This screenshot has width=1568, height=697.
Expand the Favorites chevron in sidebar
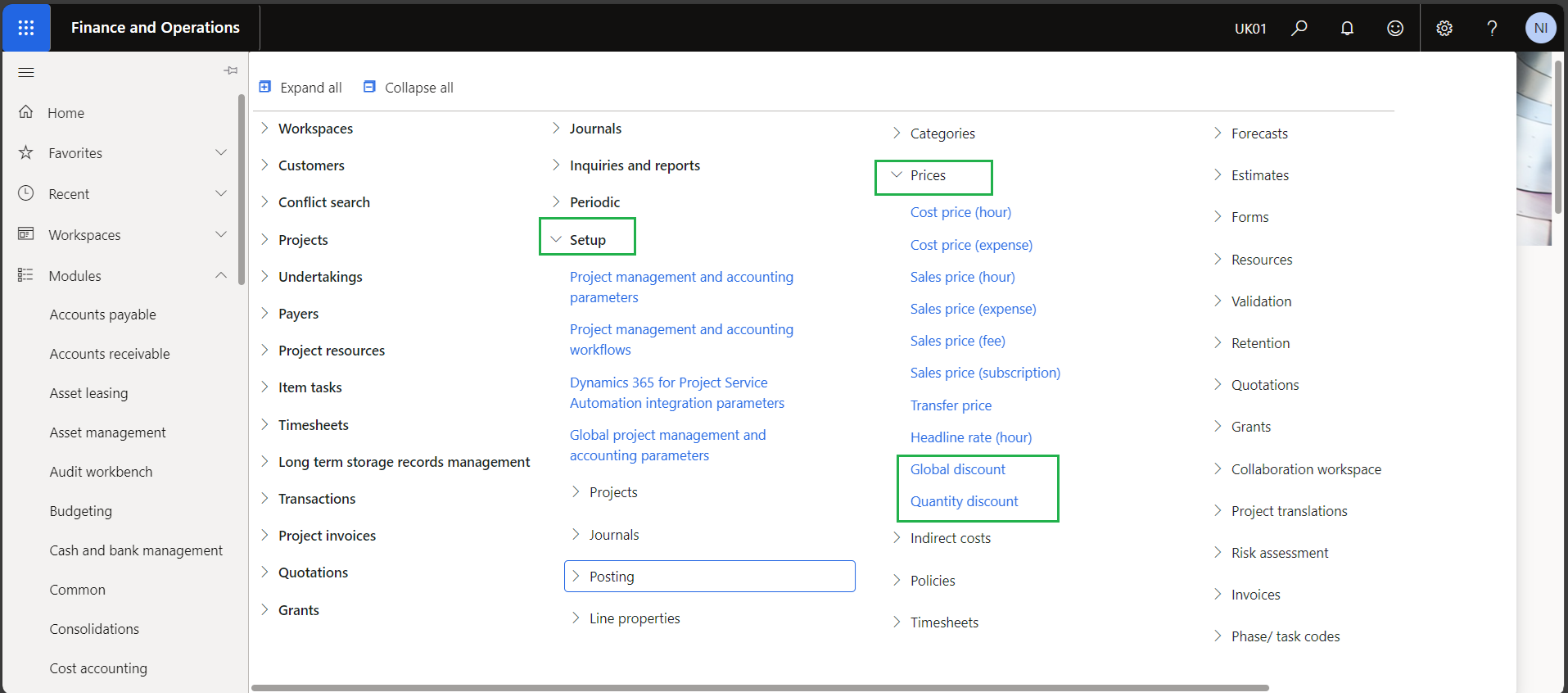[x=221, y=152]
